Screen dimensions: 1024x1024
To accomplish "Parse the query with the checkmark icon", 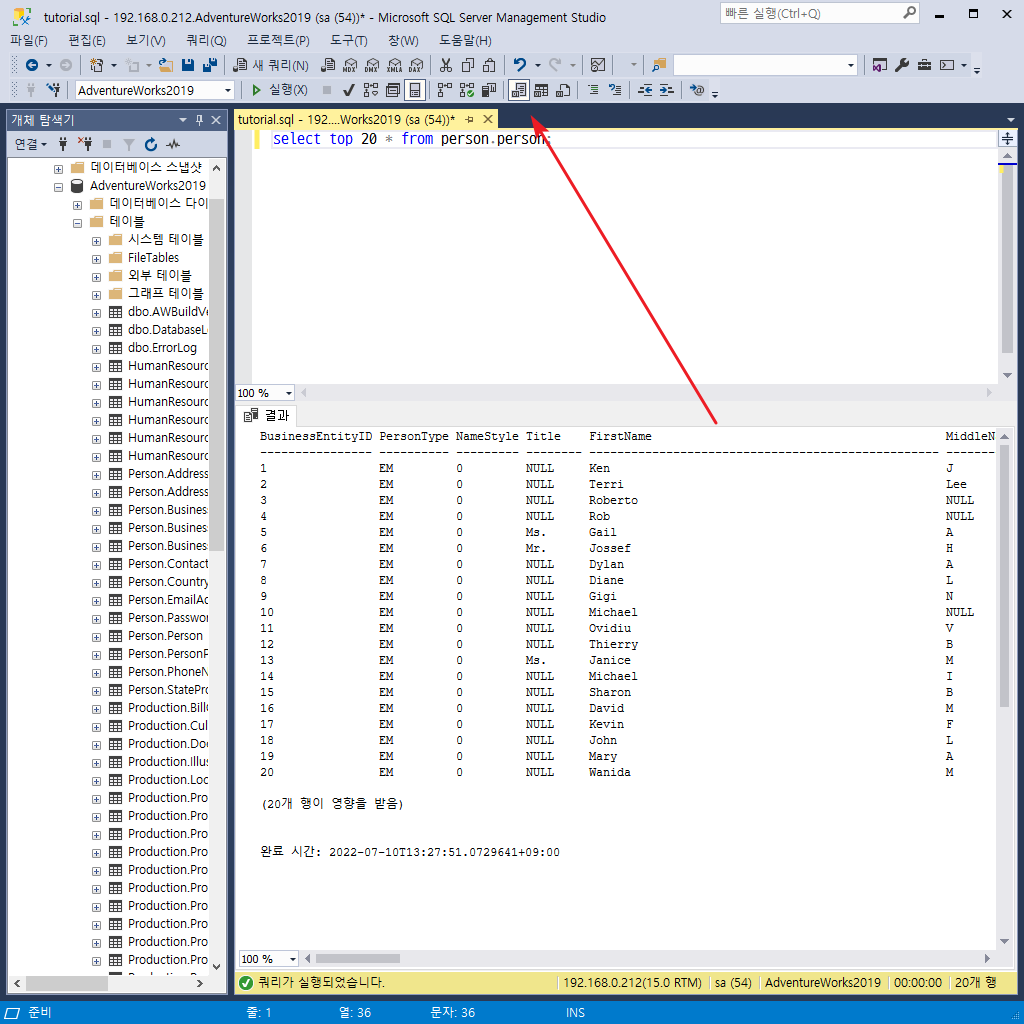I will tap(349, 90).
